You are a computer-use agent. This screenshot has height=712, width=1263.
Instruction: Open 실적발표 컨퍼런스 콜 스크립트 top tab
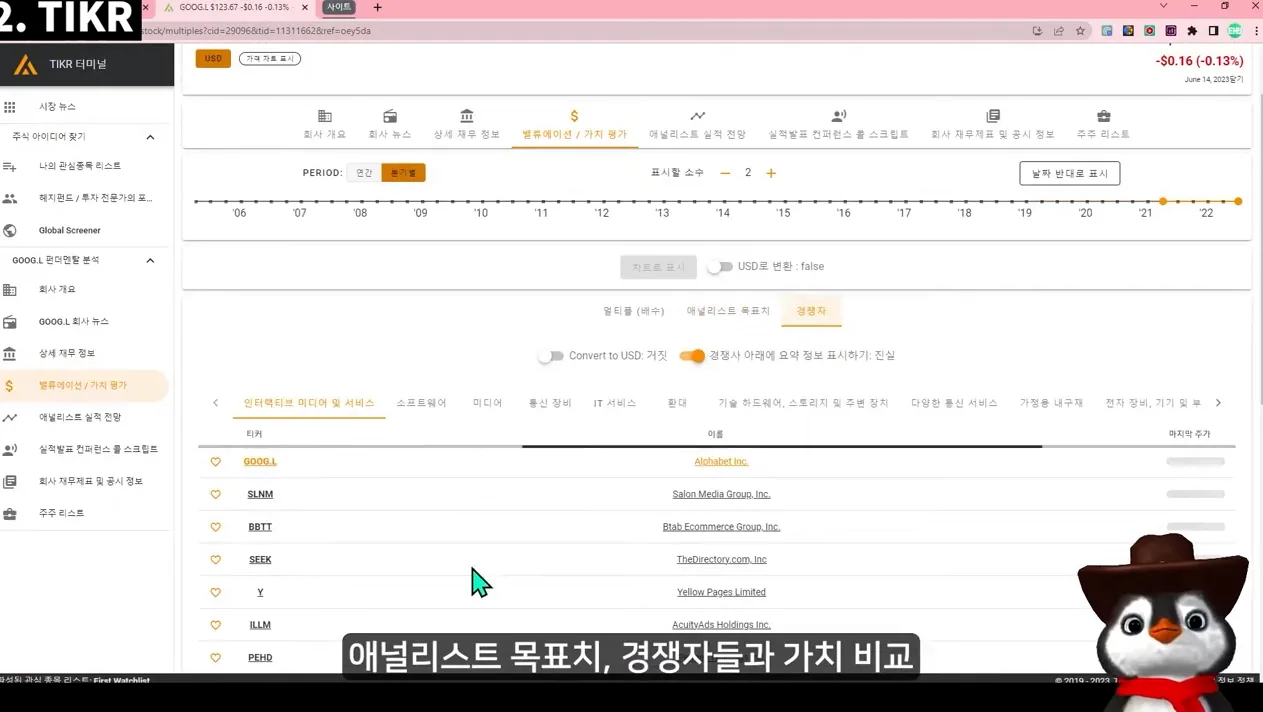[x=839, y=125]
